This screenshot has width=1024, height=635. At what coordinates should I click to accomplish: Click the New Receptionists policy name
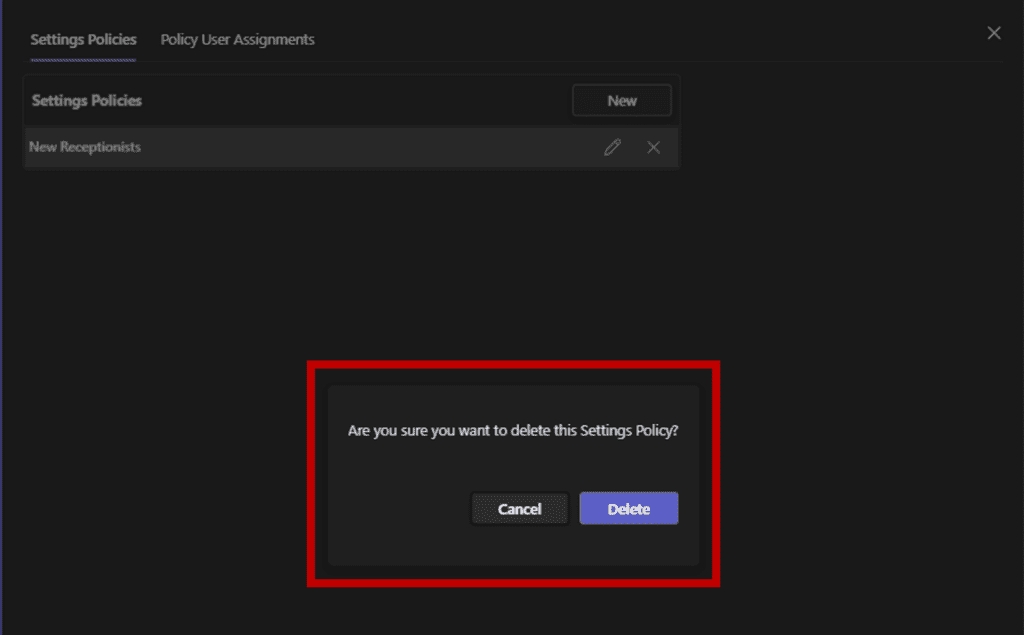[85, 147]
